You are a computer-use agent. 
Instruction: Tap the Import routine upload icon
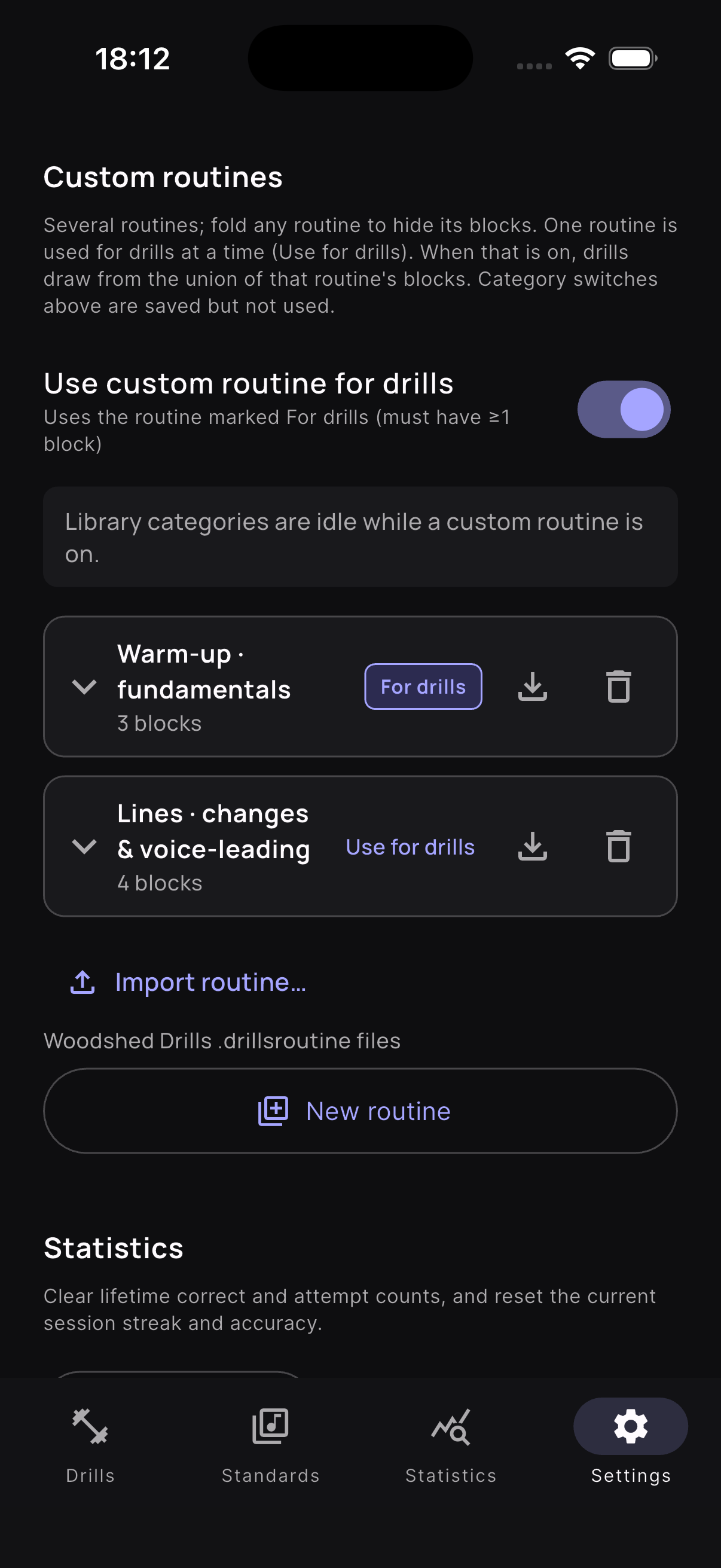click(x=83, y=982)
